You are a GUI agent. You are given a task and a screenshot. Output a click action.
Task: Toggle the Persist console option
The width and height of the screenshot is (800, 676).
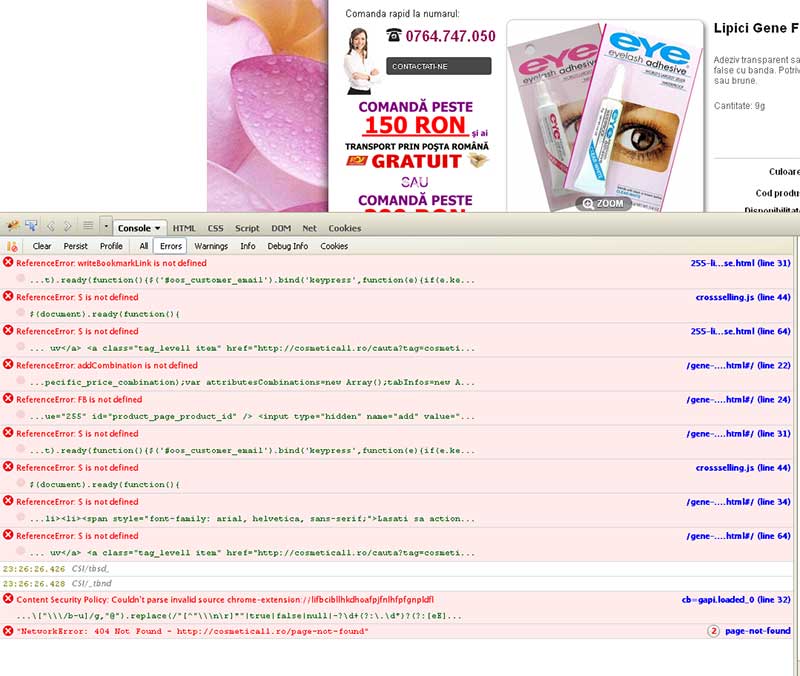point(76,246)
